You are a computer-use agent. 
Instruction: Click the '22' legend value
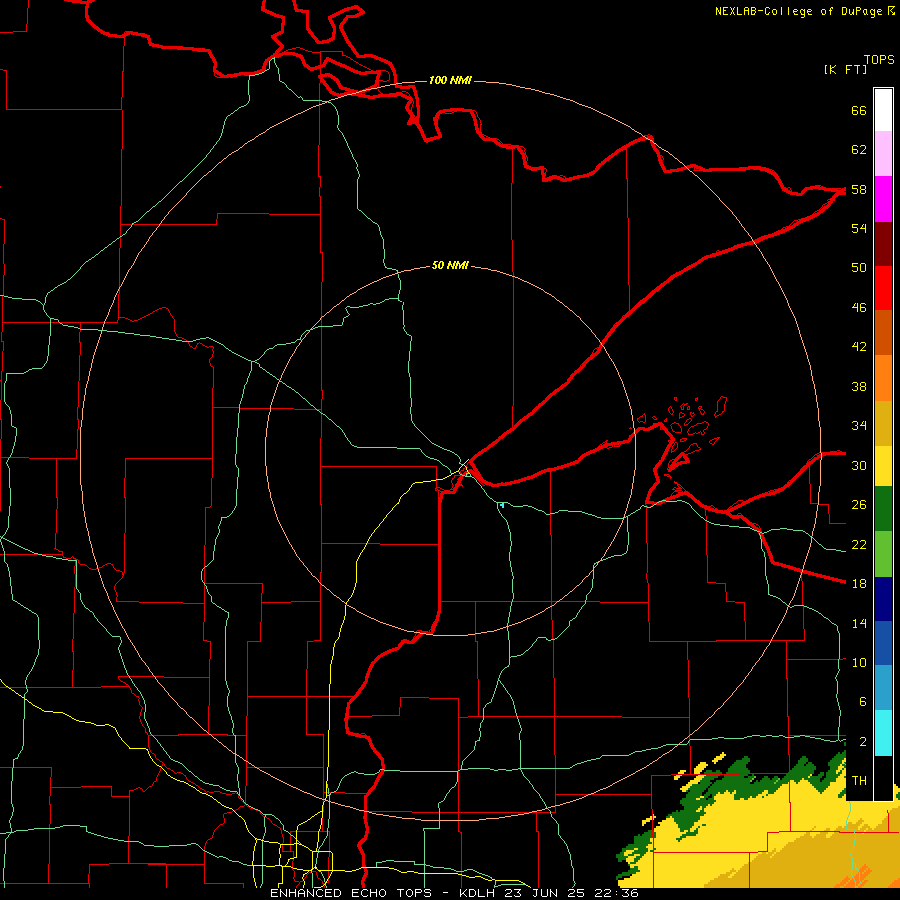pos(859,544)
